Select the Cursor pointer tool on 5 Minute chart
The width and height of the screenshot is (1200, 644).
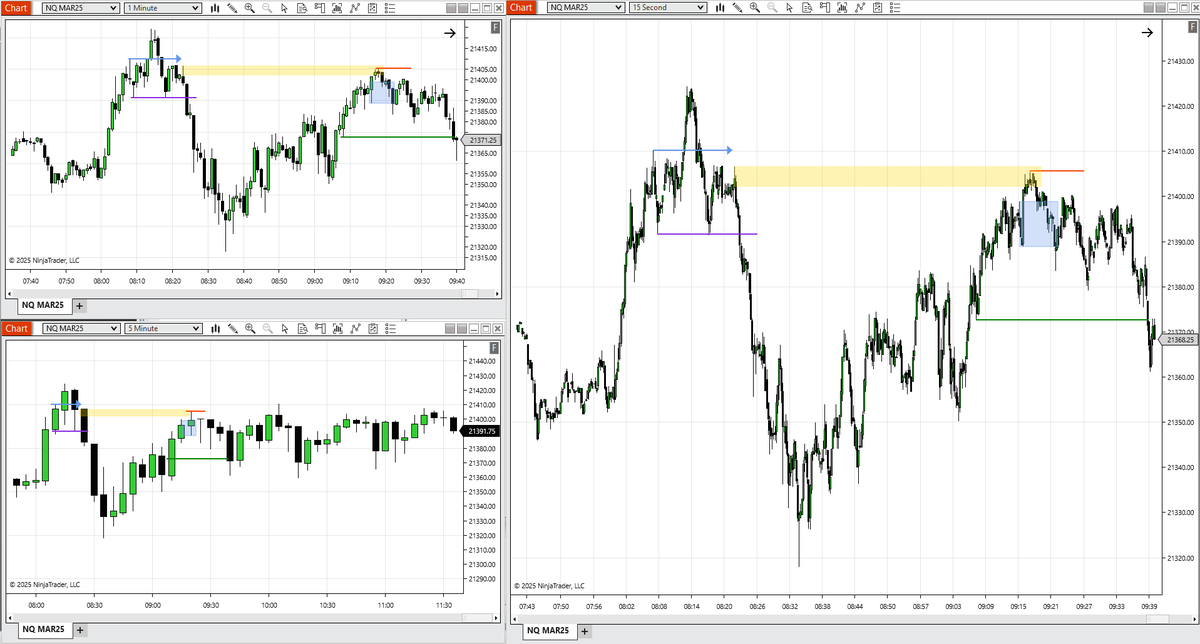(284, 328)
